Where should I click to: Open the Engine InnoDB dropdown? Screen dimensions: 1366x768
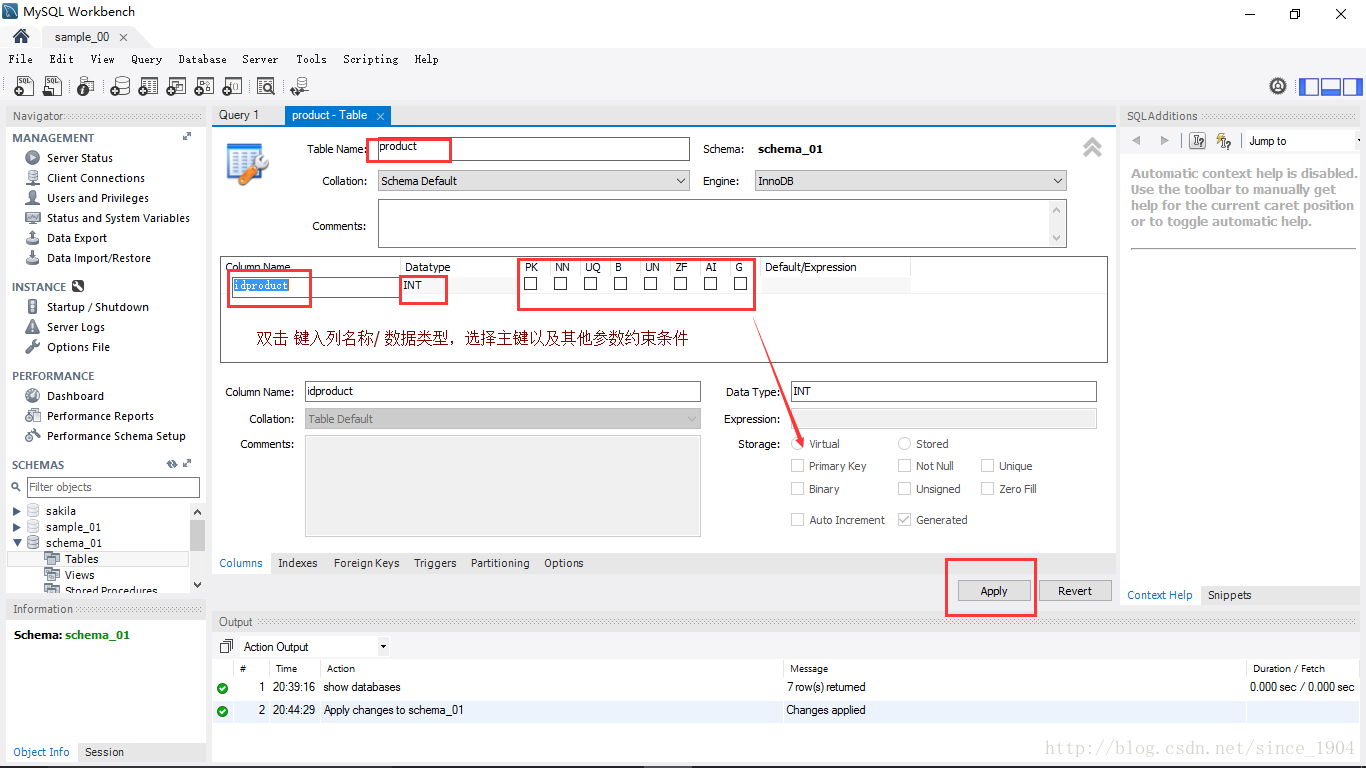pyautogui.click(x=910, y=181)
